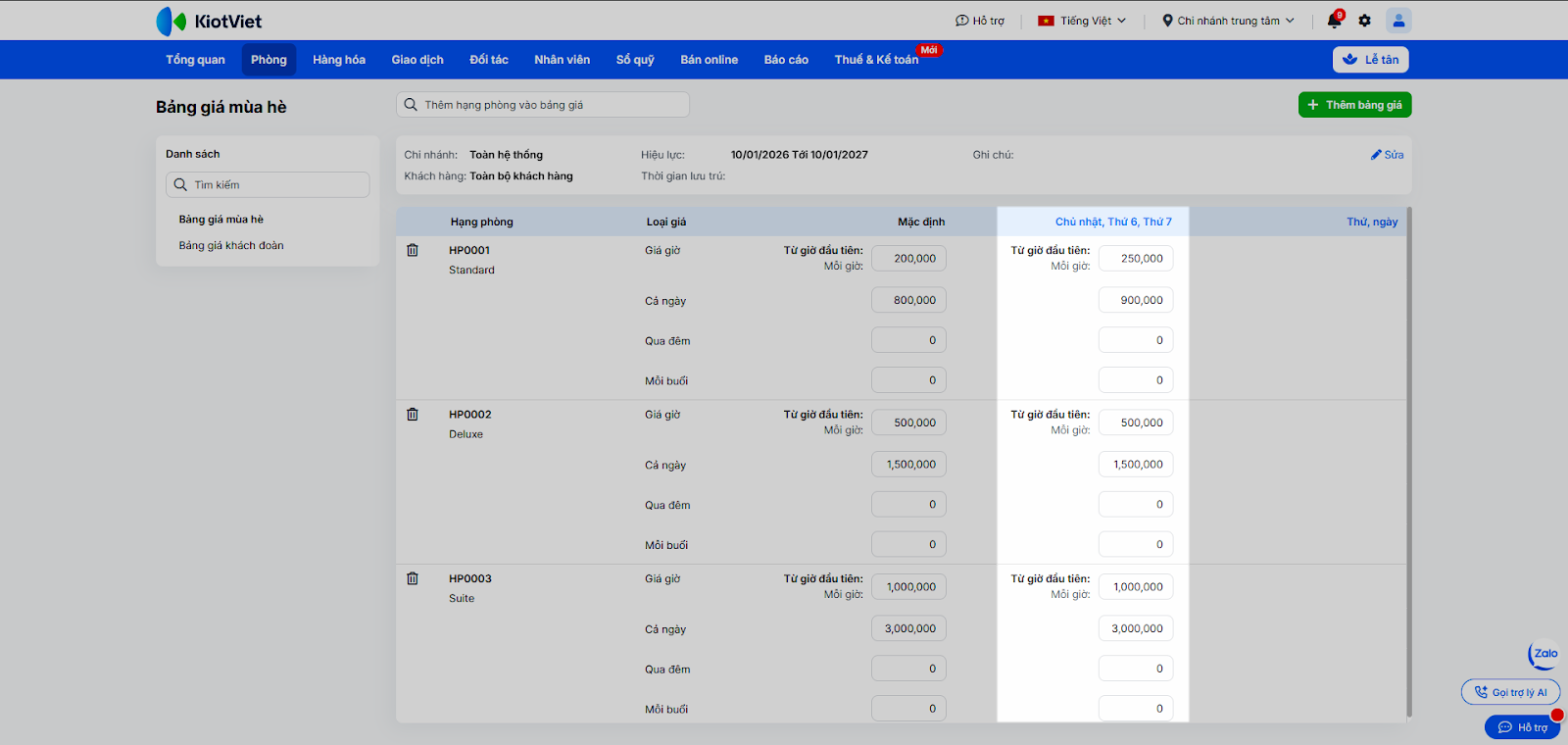1568x745 pixels.
Task: Click HP0002 default Mỗi buổi price field
Action: 908,544
